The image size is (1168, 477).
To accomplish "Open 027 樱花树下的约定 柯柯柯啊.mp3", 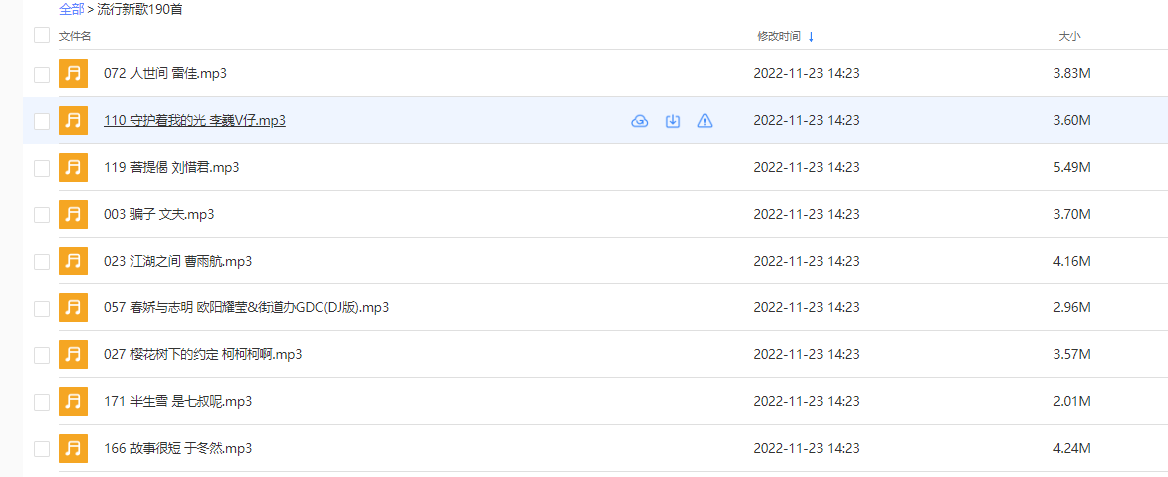I will (x=203, y=355).
